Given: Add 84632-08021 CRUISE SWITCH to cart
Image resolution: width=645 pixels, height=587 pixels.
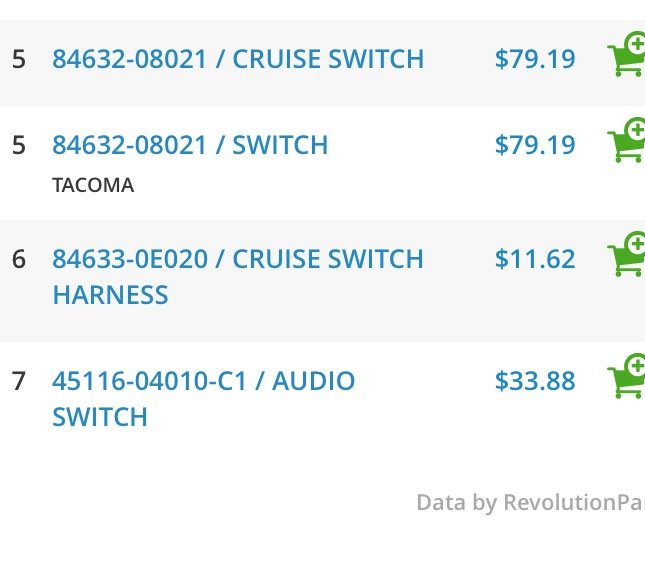Looking at the screenshot, I should [626, 54].
